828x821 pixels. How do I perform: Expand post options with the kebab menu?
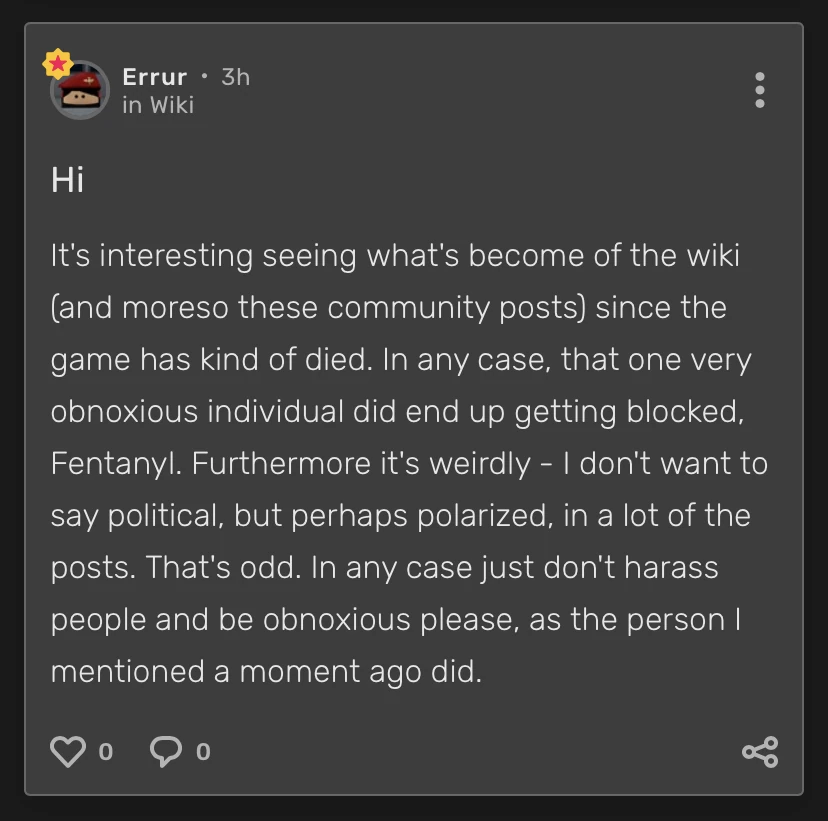click(x=760, y=90)
